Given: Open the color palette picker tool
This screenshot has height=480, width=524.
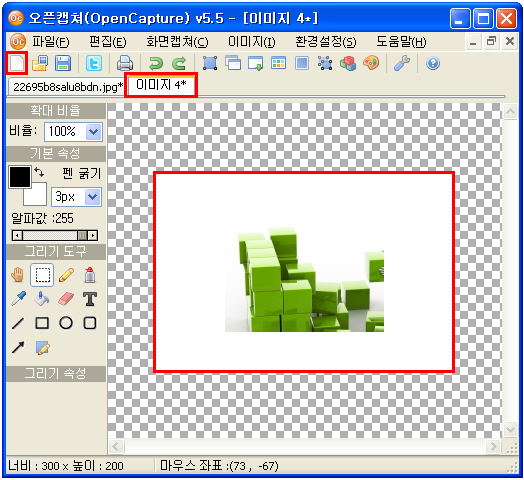Looking at the screenshot, I should tap(371, 63).
